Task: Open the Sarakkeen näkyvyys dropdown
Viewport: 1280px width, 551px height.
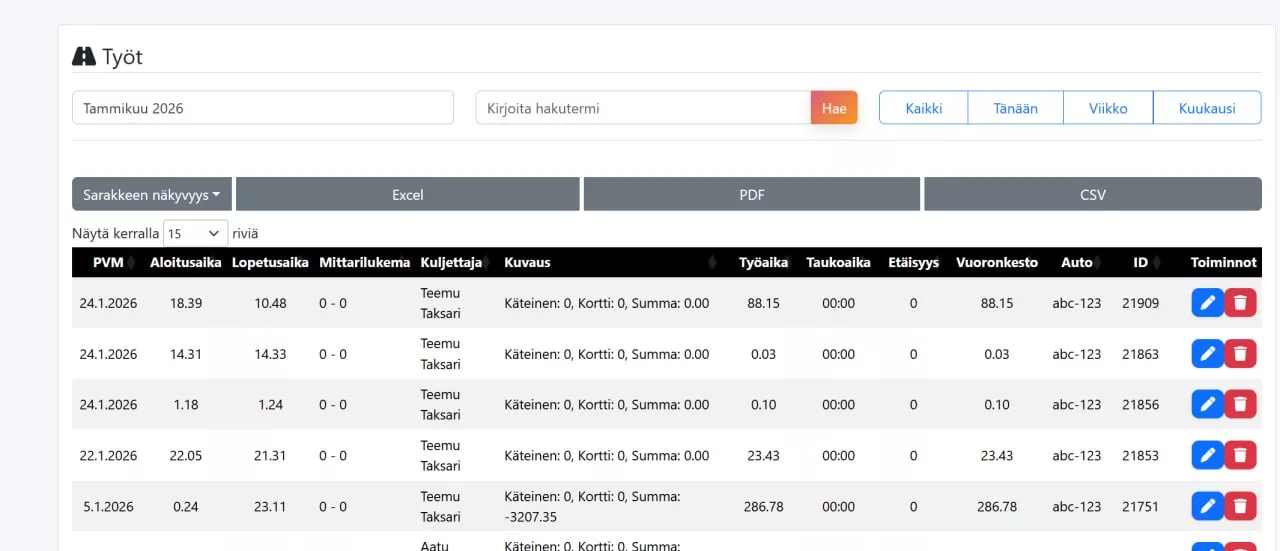Action: click(152, 195)
